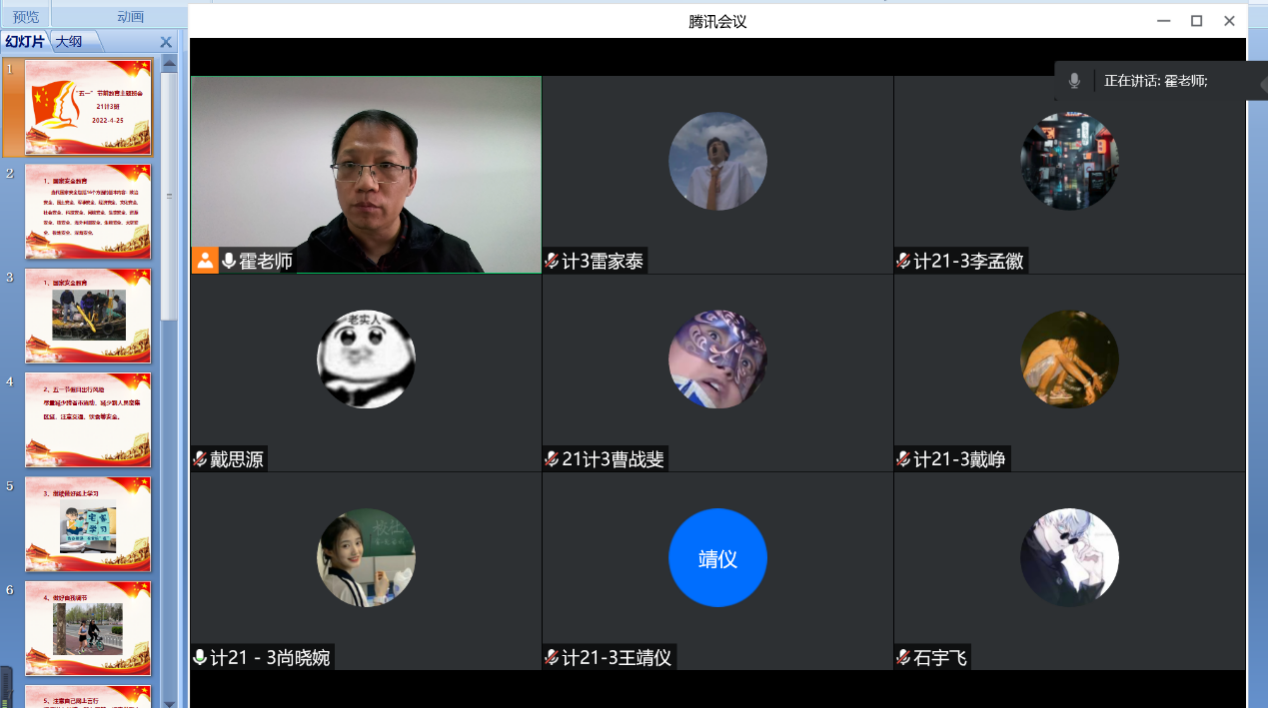This screenshot has width=1268, height=708.
Task: Click the round avatar of 计21-3尚晓婉
Action: 366,558
